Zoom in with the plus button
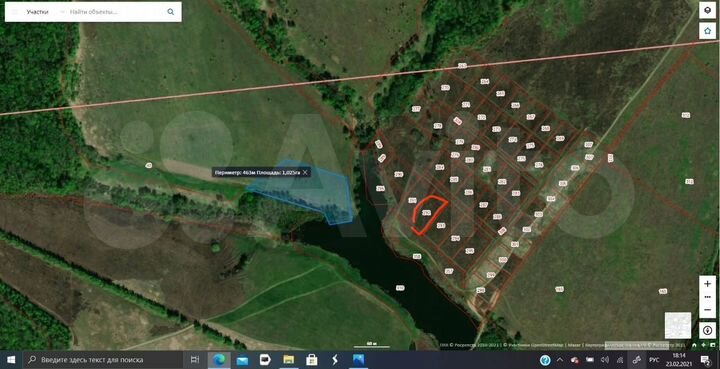 707,284
